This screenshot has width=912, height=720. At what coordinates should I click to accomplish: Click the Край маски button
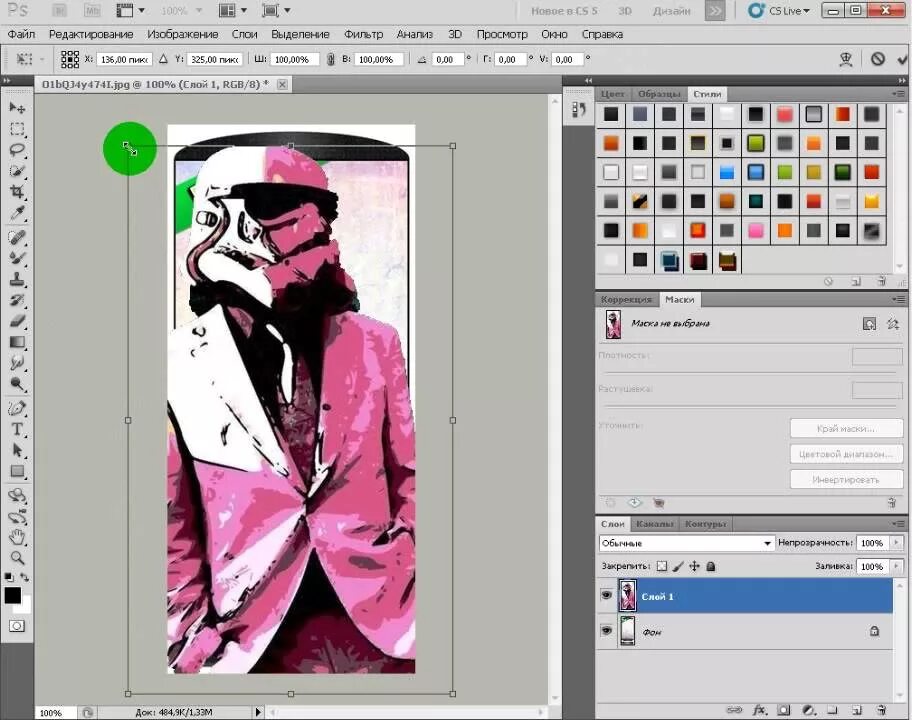click(x=846, y=429)
